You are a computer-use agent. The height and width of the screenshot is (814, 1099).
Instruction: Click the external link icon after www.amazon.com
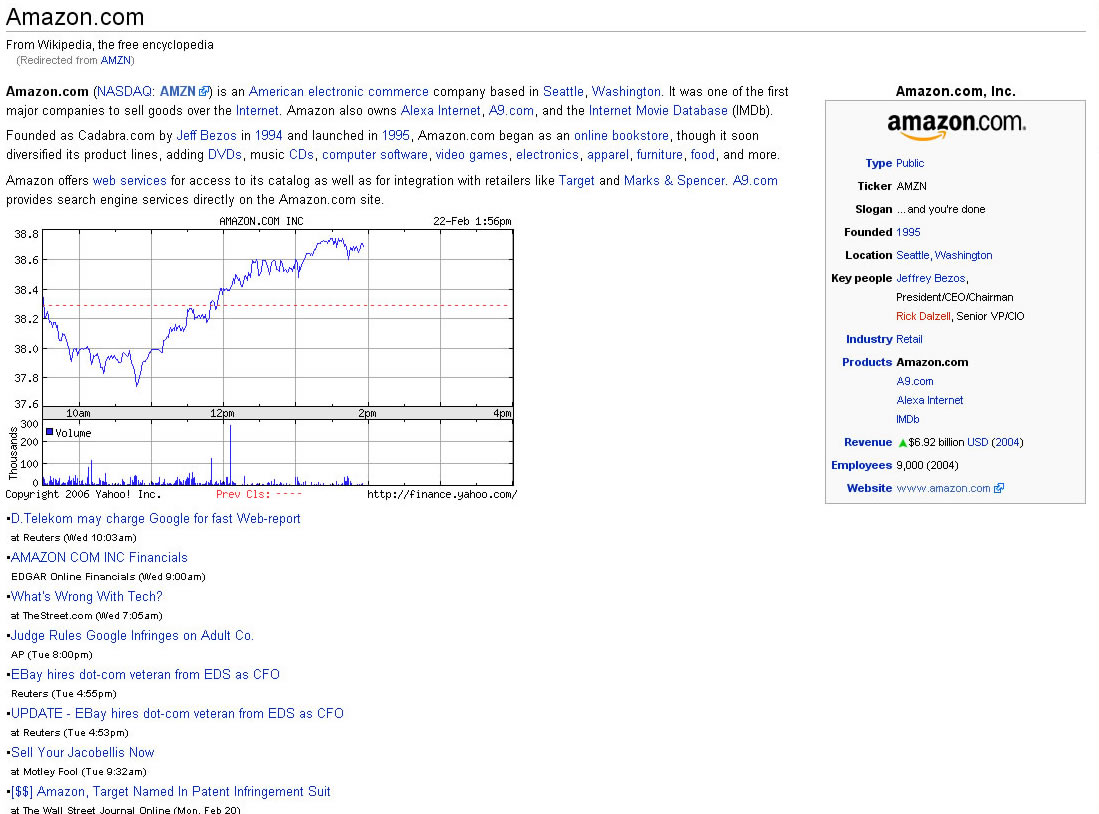[x=999, y=489]
